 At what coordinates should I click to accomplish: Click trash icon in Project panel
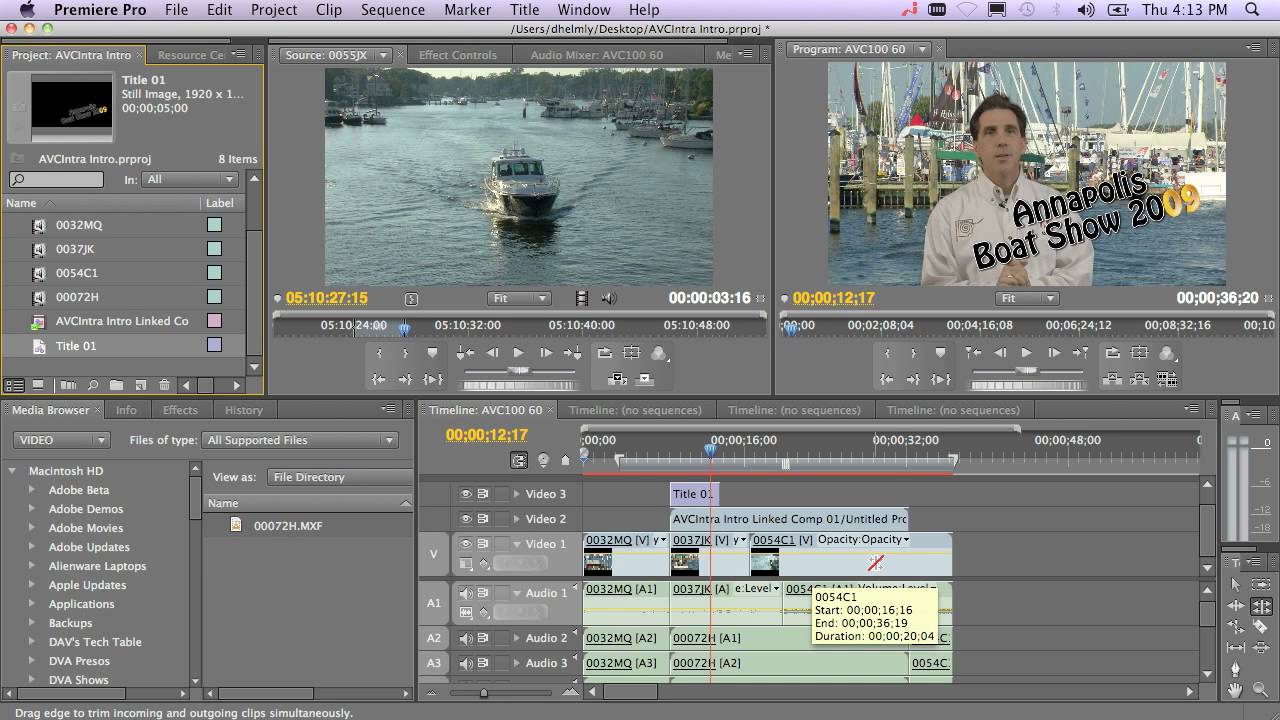pos(164,385)
